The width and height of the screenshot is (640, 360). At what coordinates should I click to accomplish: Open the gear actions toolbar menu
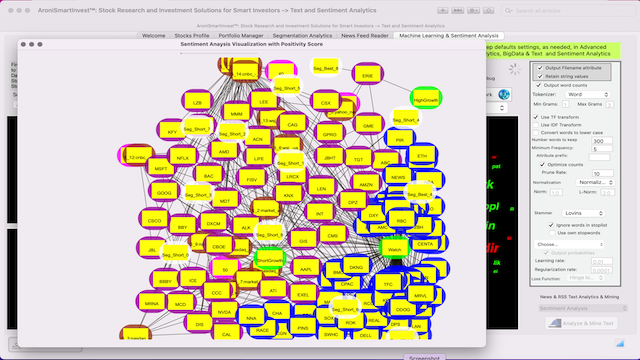(x=473, y=10)
